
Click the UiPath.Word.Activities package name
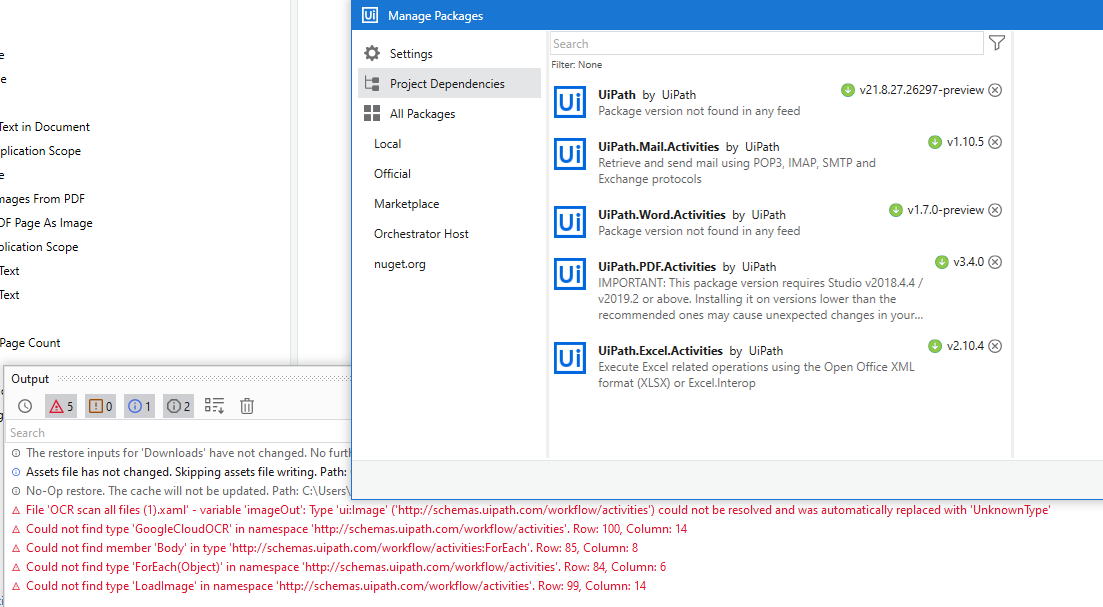[x=662, y=215]
